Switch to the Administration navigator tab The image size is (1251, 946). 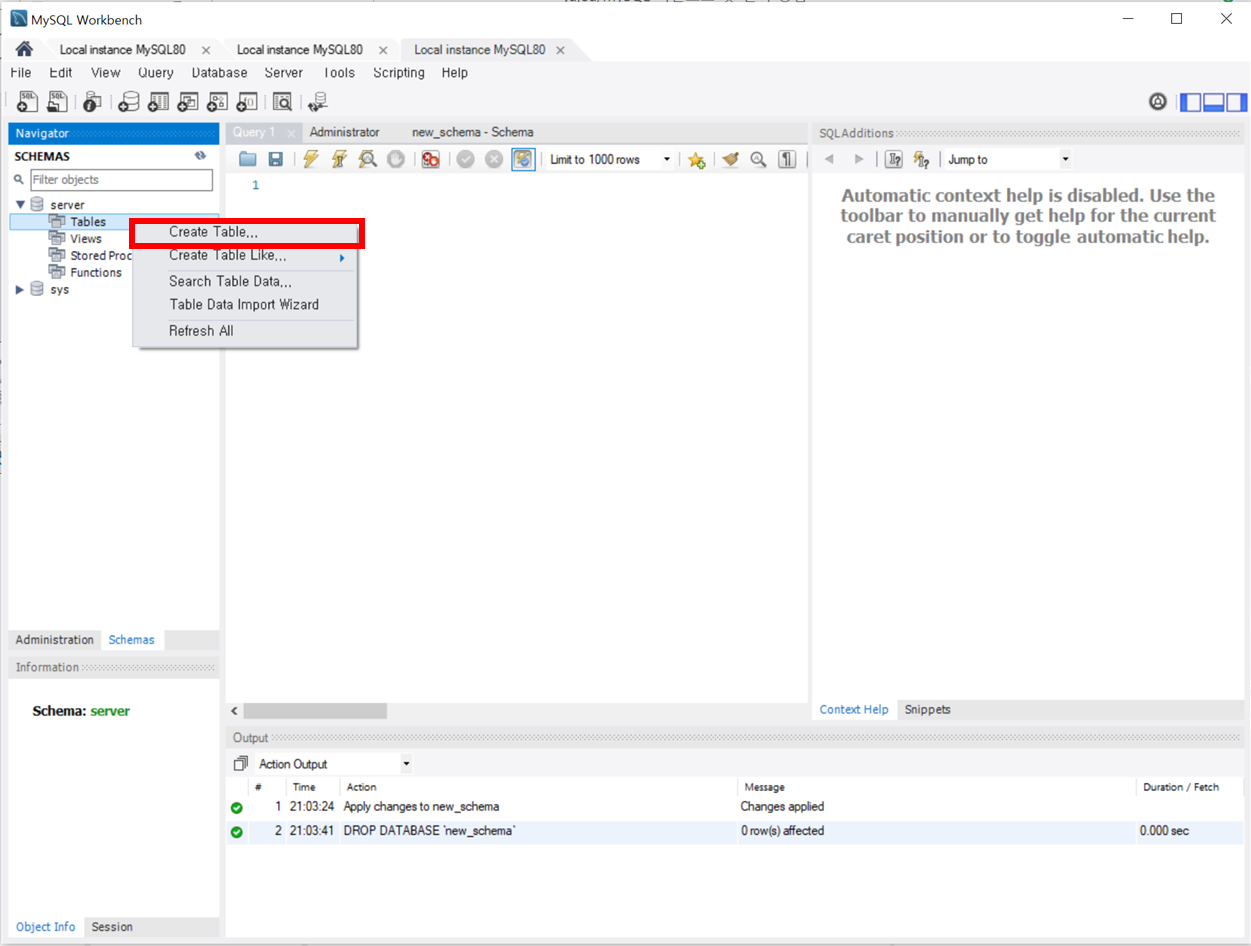(x=55, y=640)
